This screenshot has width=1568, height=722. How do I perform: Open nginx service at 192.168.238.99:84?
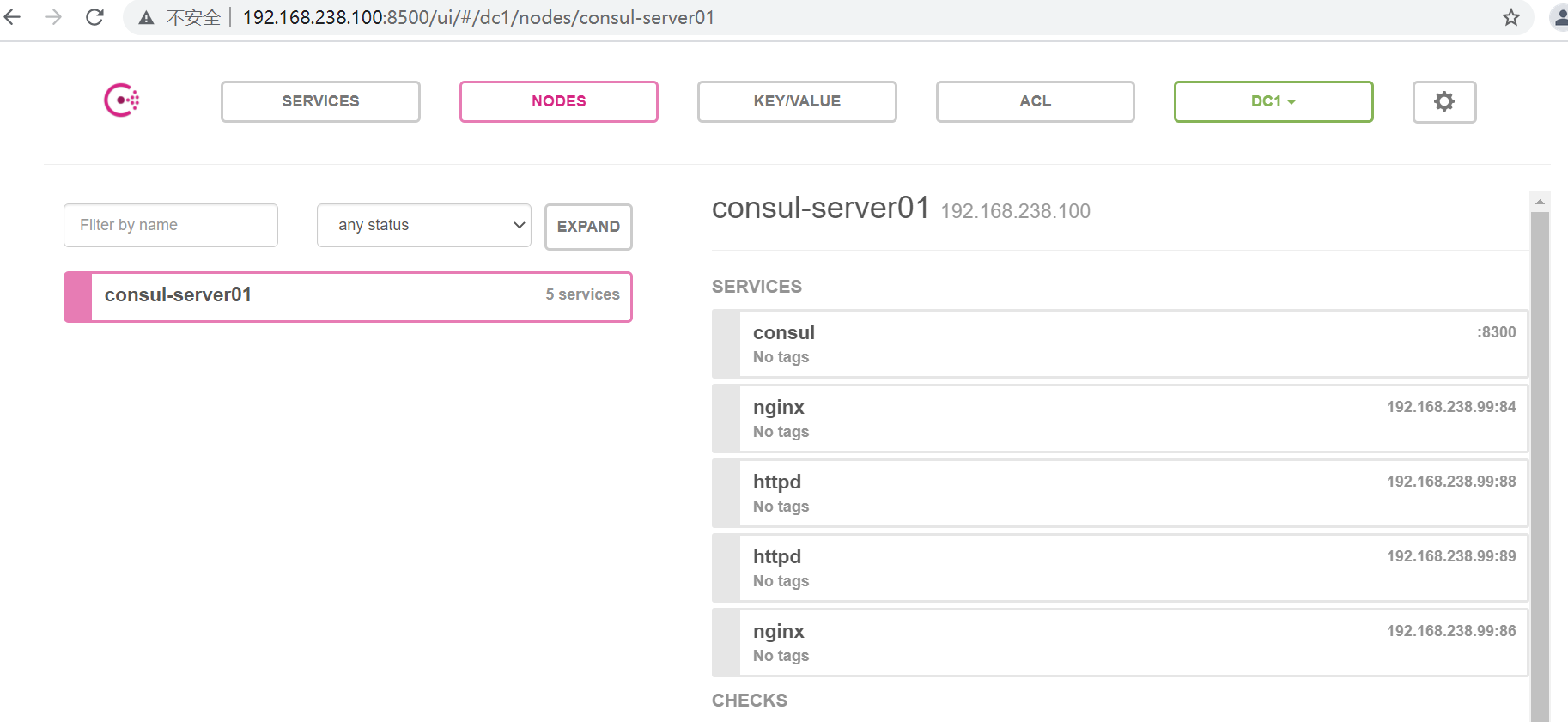tap(1120, 418)
